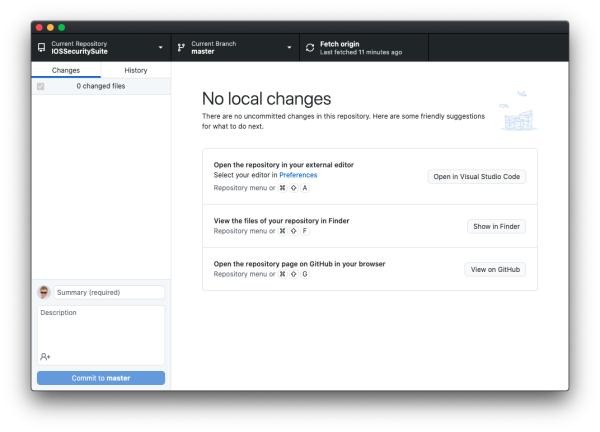Image resolution: width=600 pixels, height=432 pixels.
Task: Click the user avatar next to Summary
Action: [44, 292]
